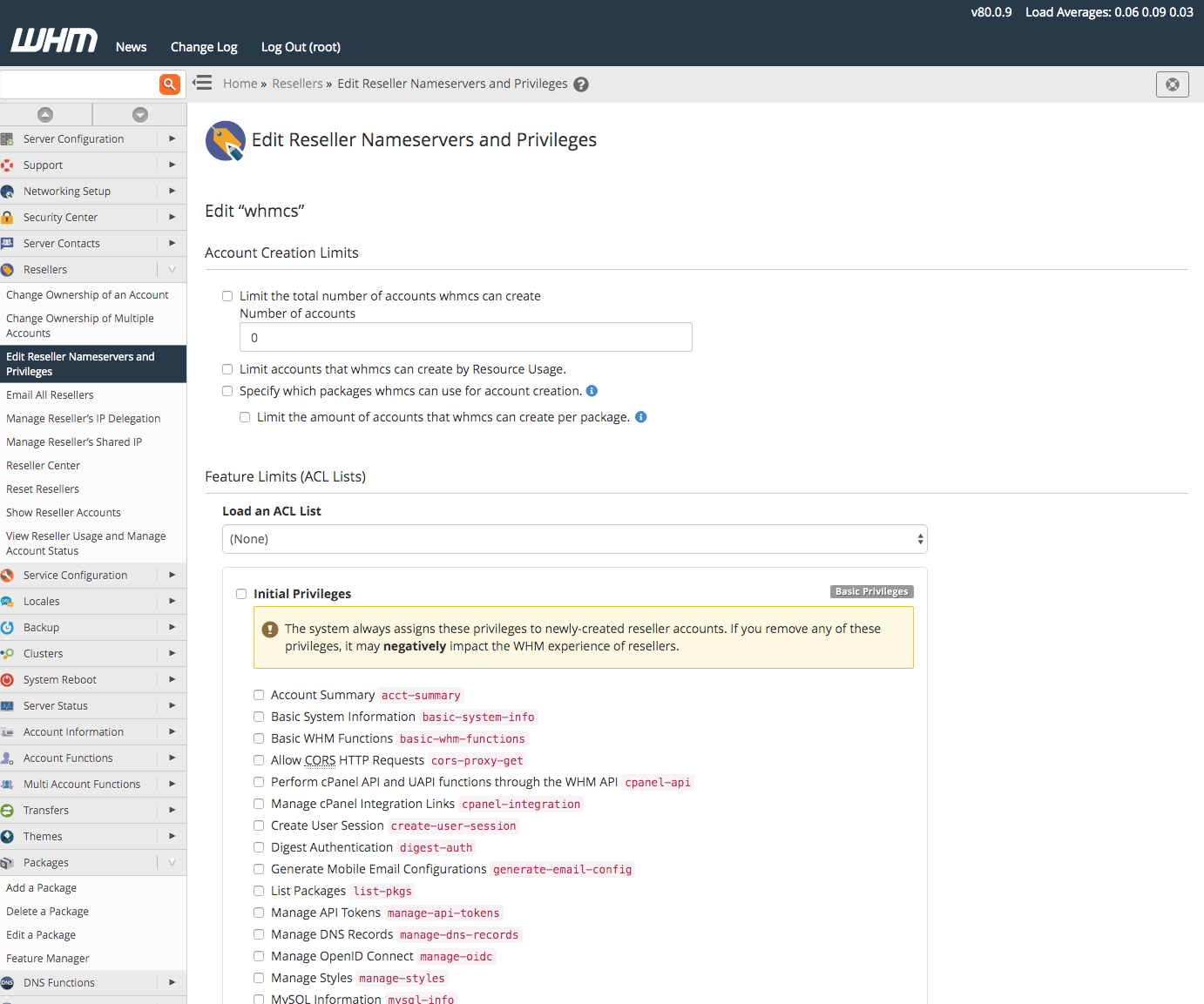Click the orange search icon button
Viewport: 1204px width, 1004px height.
pyautogui.click(x=170, y=84)
